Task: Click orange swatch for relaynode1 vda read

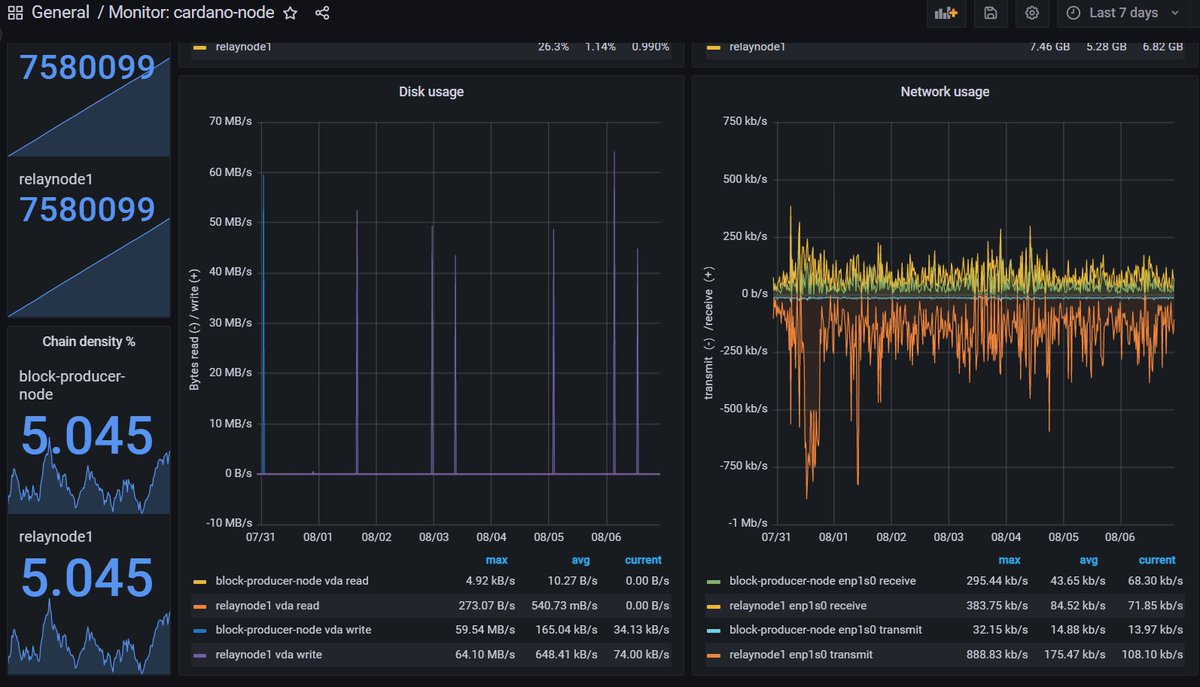Action: [x=200, y=605]
